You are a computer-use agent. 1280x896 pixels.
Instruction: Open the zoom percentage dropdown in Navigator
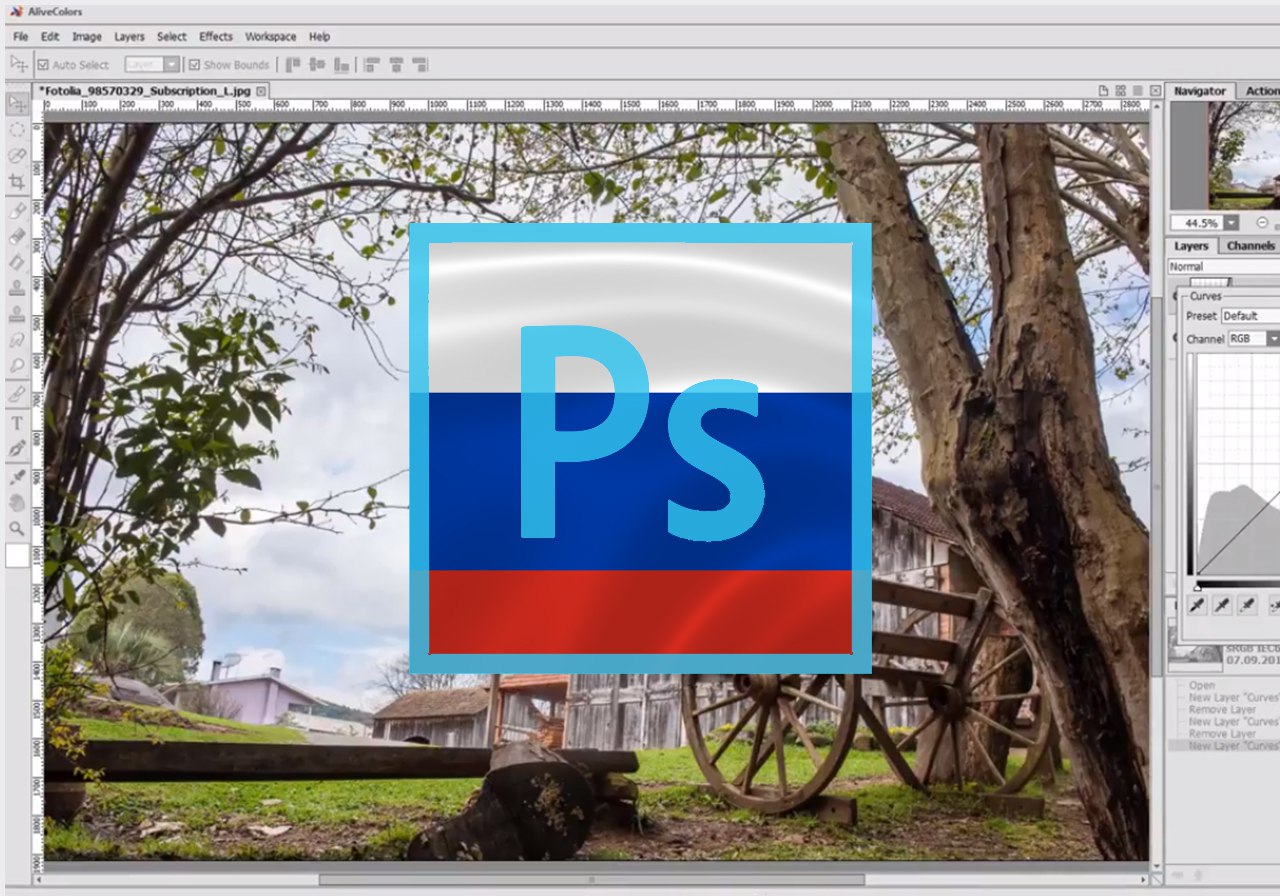(x=1231, y=223)
